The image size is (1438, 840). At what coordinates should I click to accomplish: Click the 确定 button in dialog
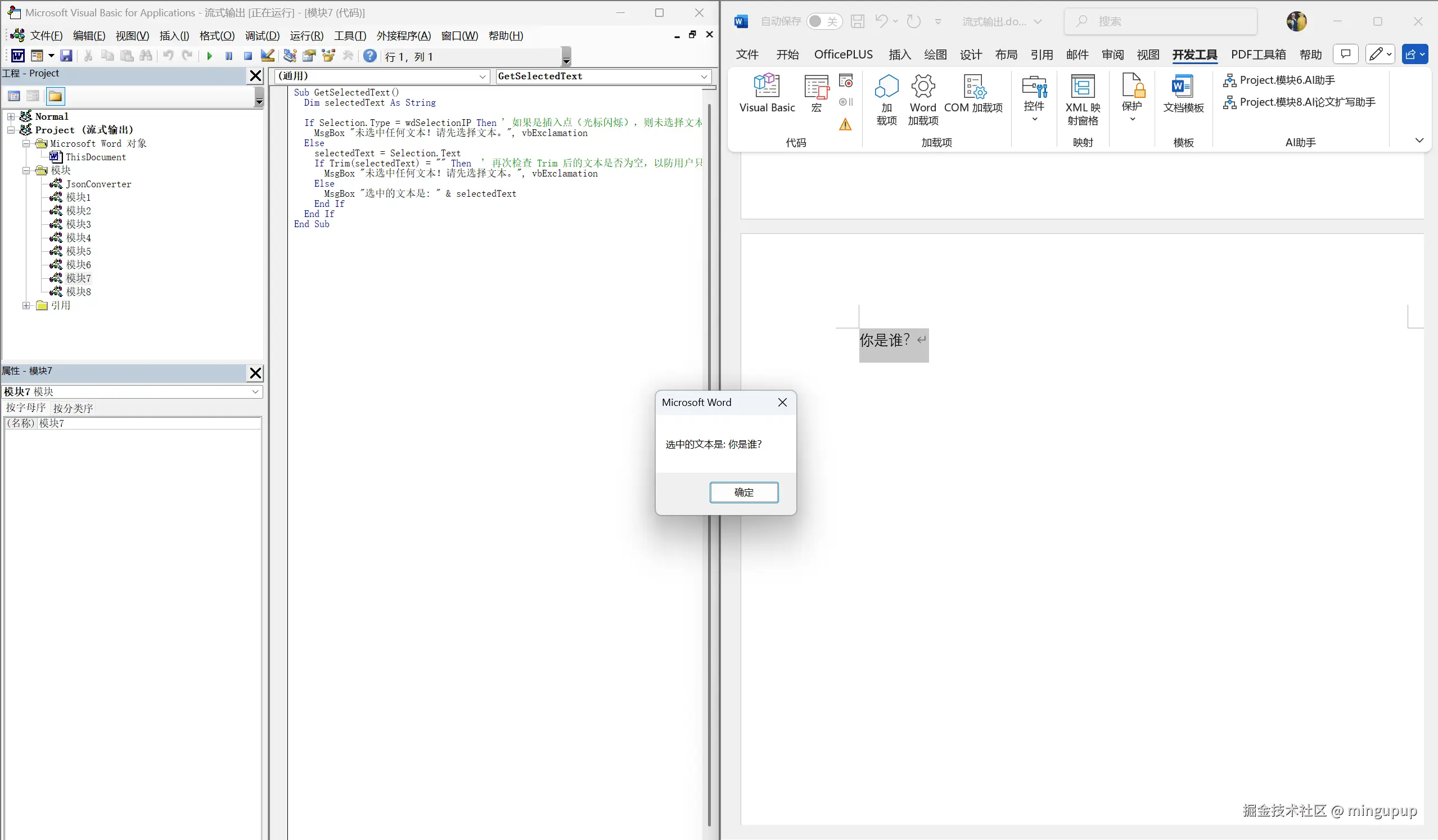pyautogui.click(x=743, y=493)
